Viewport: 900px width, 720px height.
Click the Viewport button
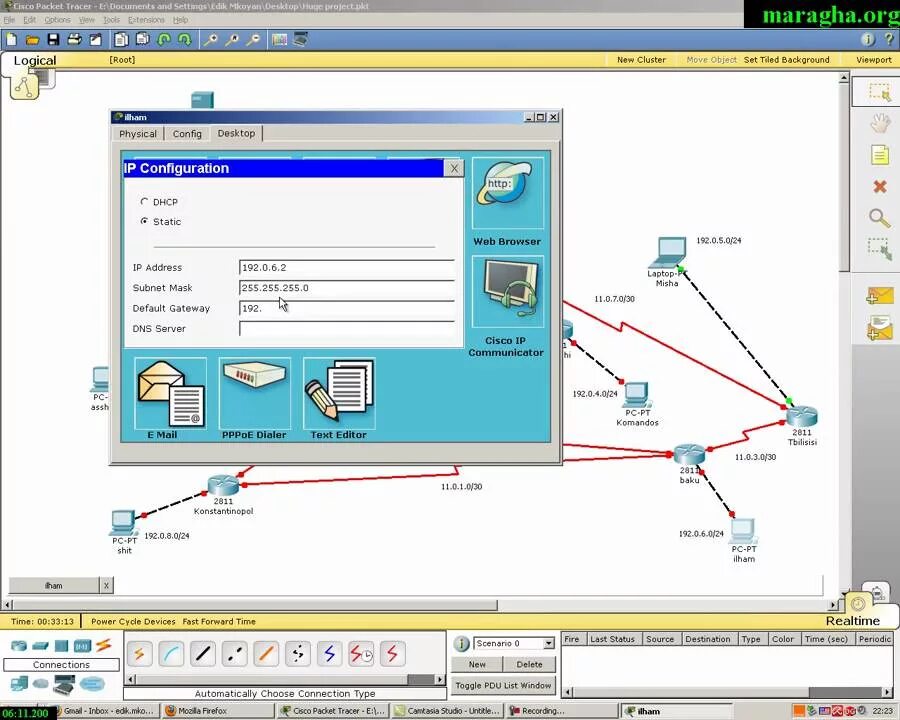click(874, 60)
